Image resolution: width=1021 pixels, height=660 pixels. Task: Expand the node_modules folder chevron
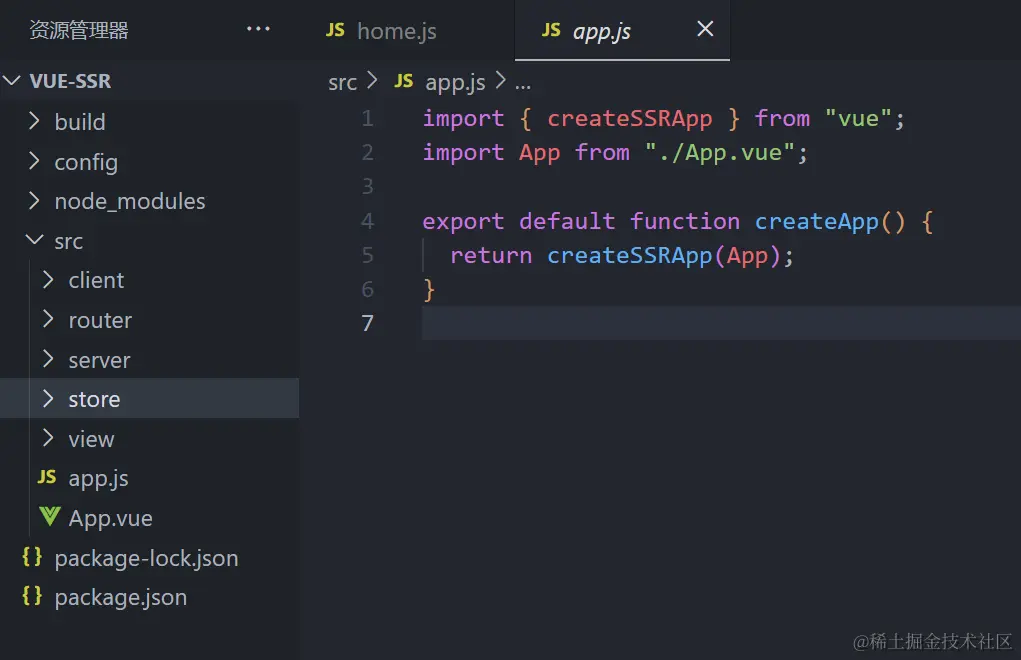(x=35, y=201)
